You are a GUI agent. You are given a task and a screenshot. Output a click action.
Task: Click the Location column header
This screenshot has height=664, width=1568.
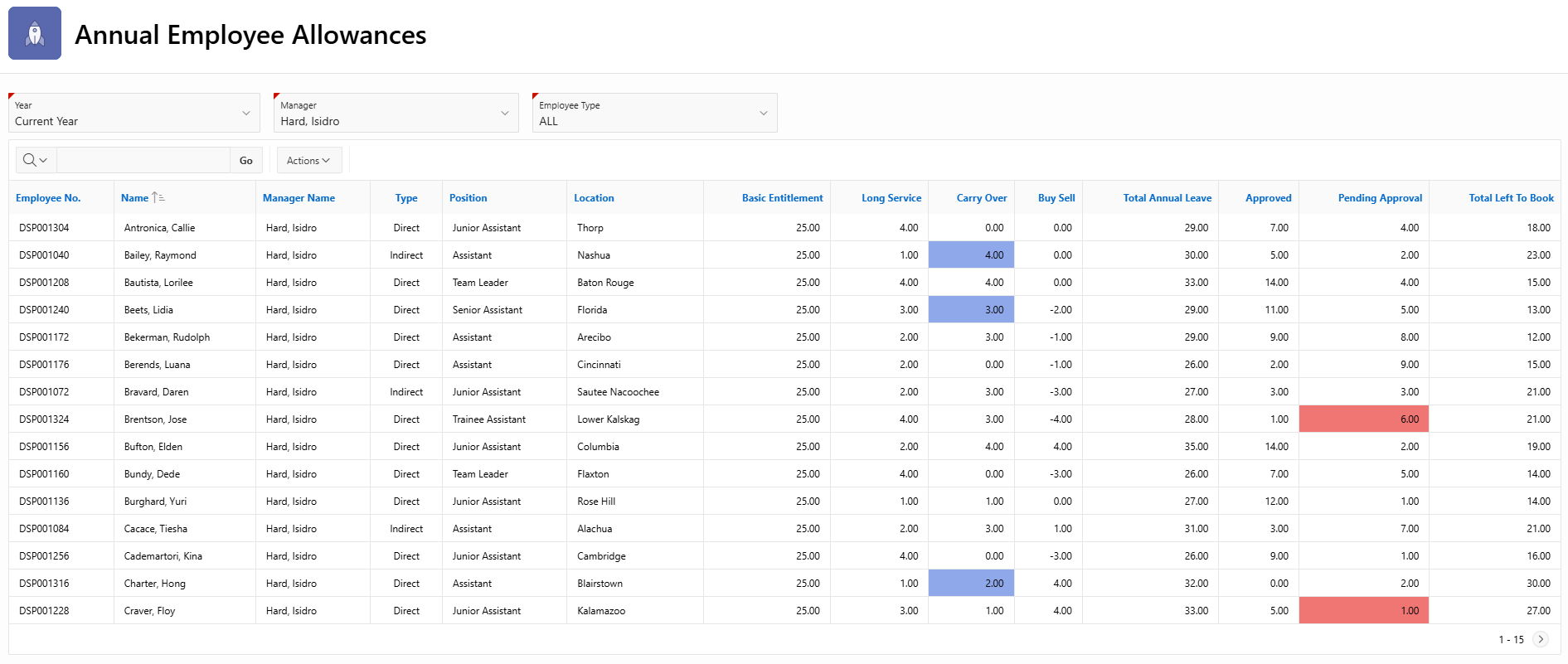coord(594,198)
